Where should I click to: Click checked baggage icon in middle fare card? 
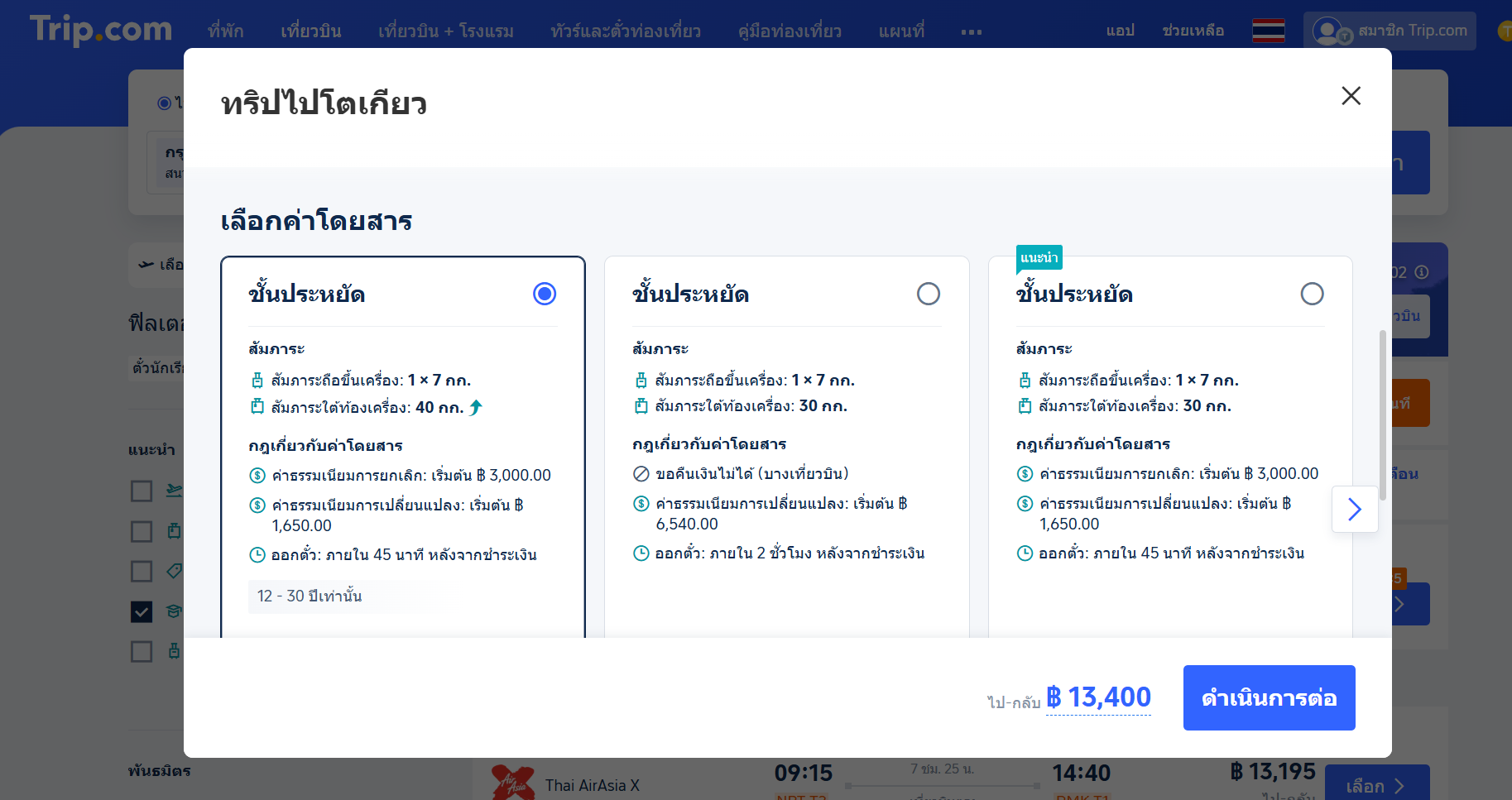[x=641, y=406]
